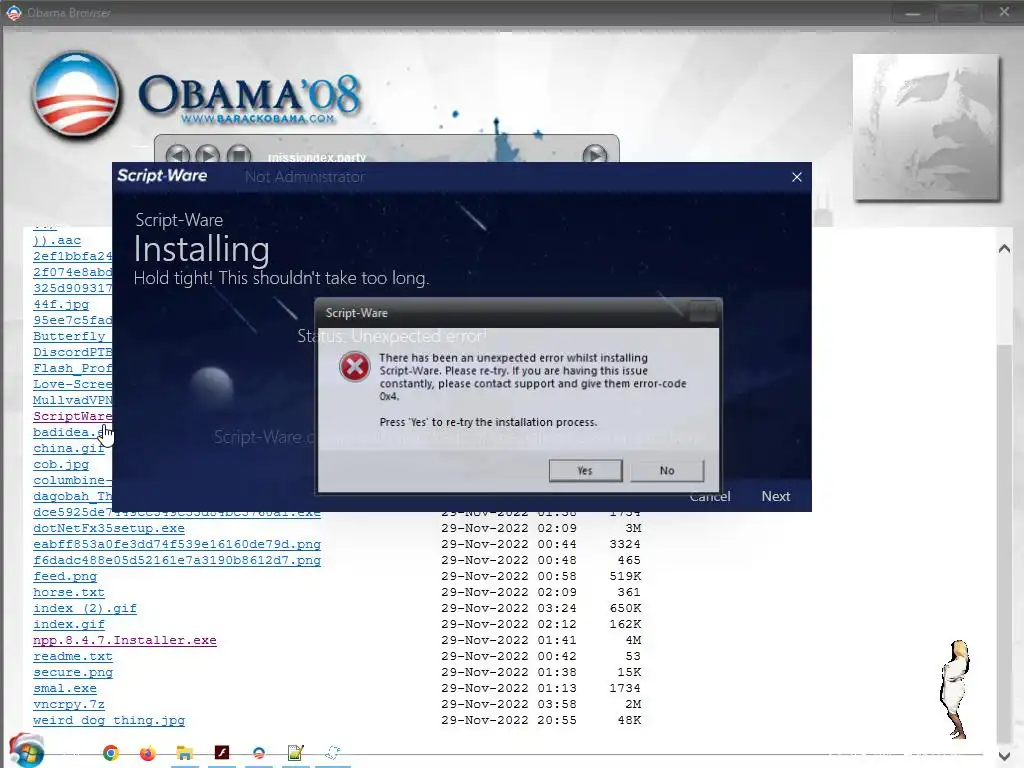The width and height of the screenshot is (1024, 768).
Task: Click the 650K size of index (2).gif
Action: [626, 608]
